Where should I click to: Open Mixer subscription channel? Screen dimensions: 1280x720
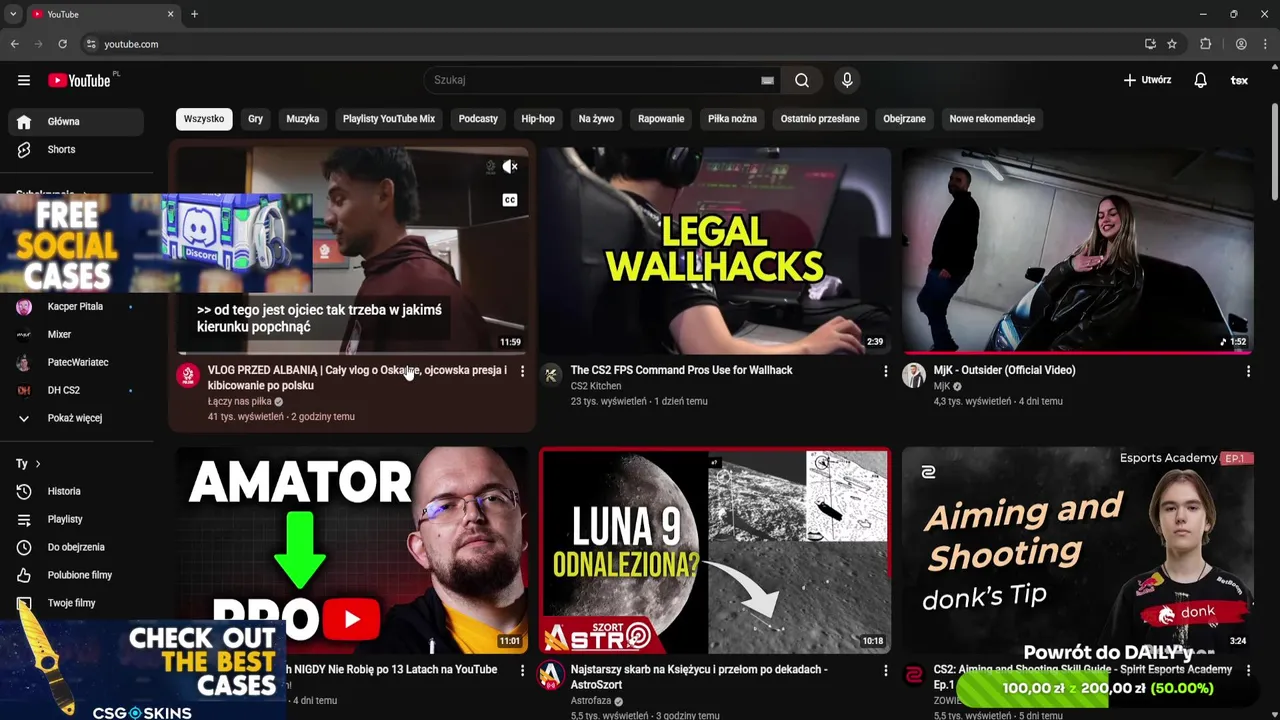[x=76, y=335]
